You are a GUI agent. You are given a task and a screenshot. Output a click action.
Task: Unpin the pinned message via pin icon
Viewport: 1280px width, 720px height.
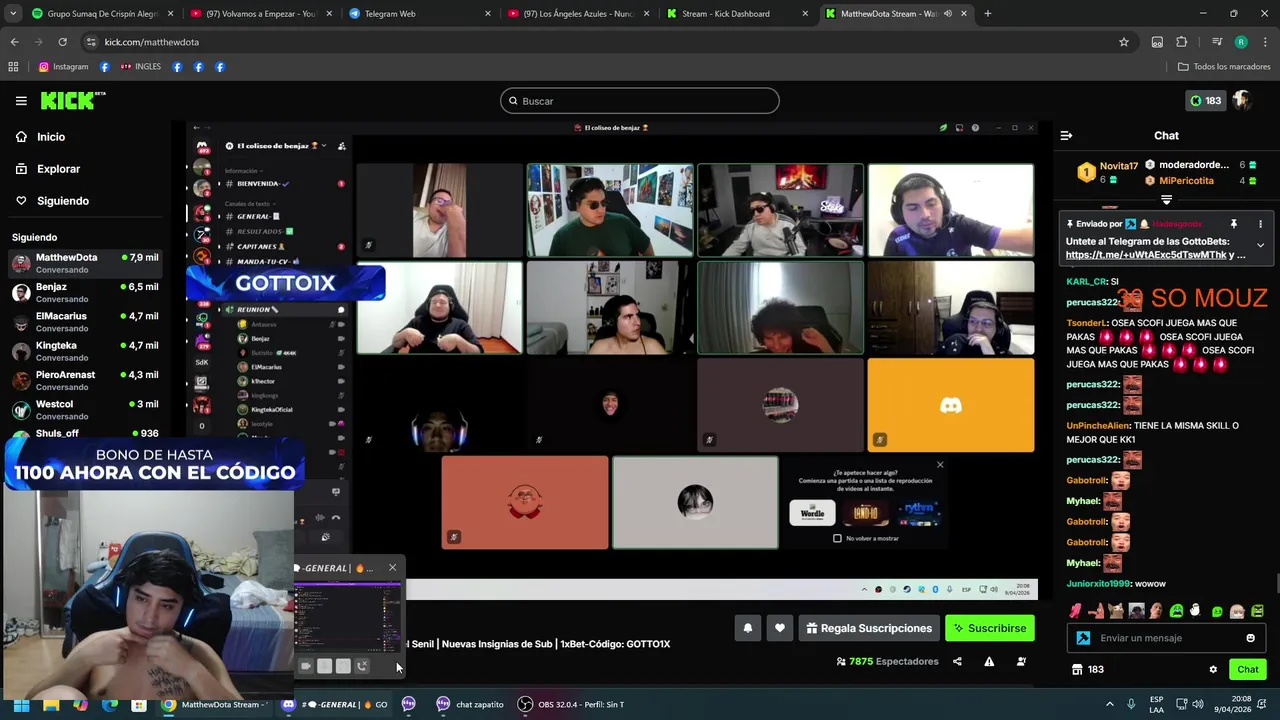pyautogui.click(x=1234, y=224)
